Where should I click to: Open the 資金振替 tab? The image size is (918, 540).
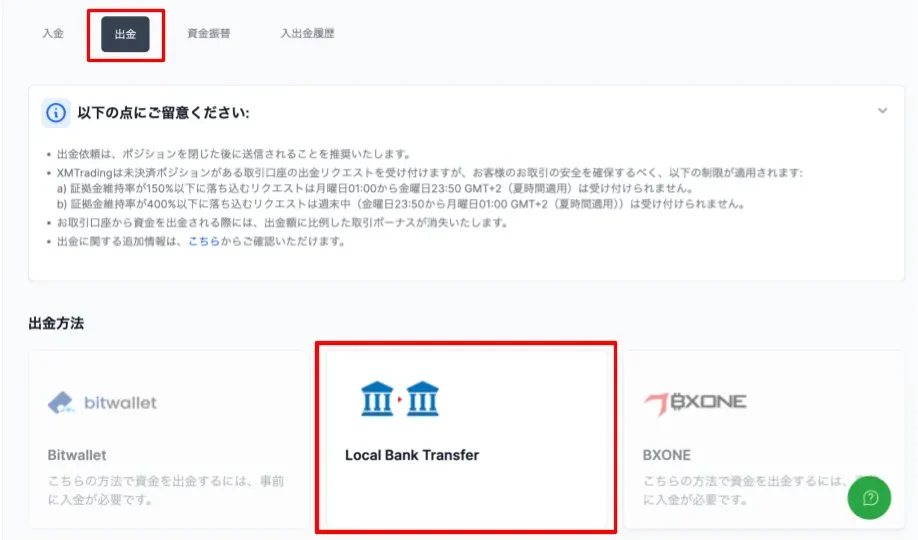point(208,33)
